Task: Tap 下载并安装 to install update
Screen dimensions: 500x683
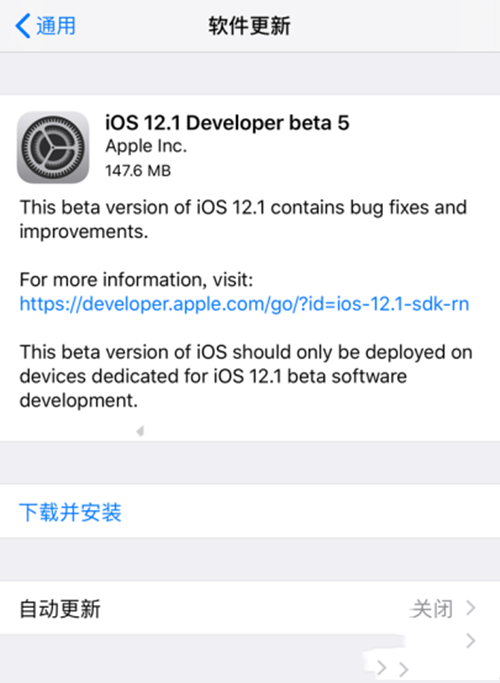Action: (70, 512)
